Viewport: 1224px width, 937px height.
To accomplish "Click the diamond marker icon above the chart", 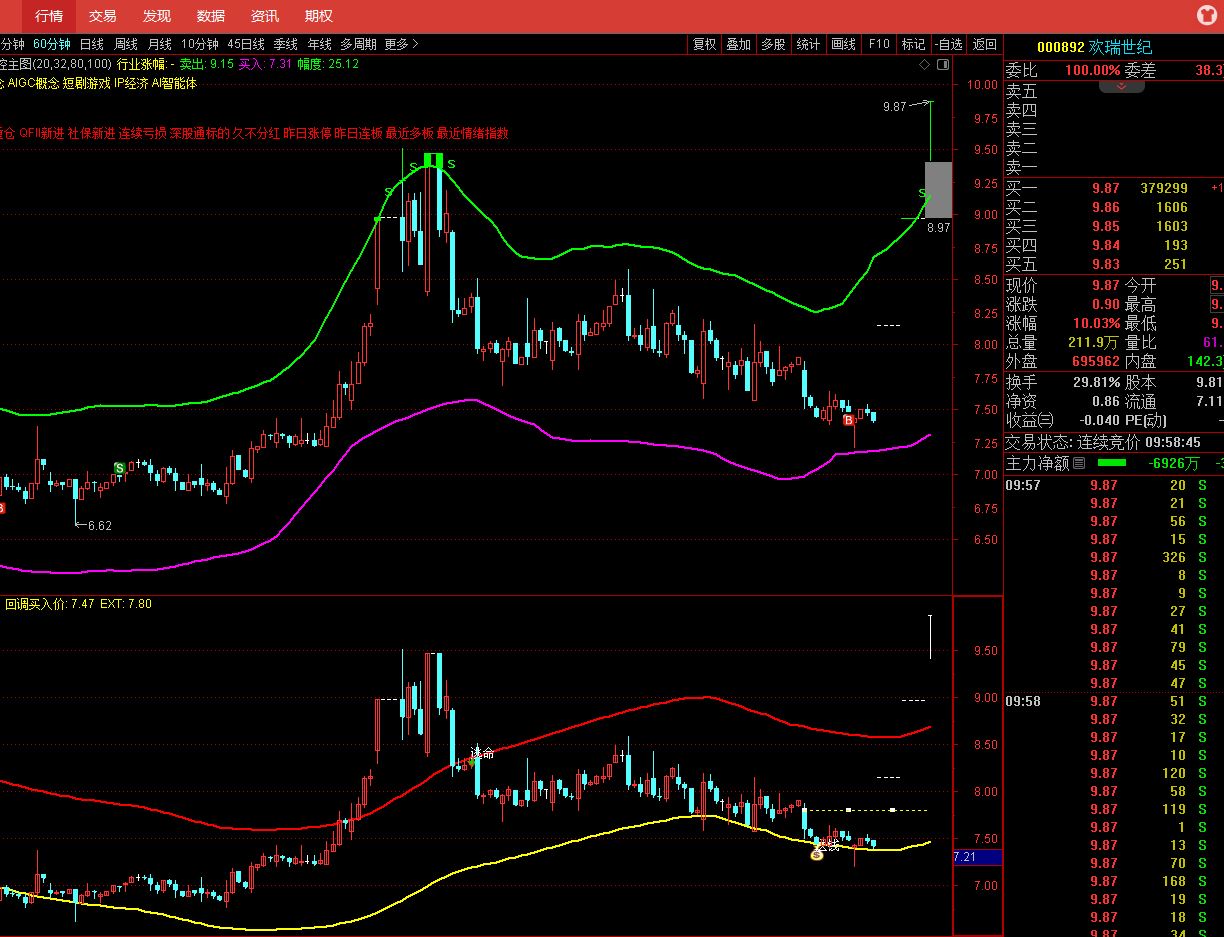I will (x=925, y=64).
